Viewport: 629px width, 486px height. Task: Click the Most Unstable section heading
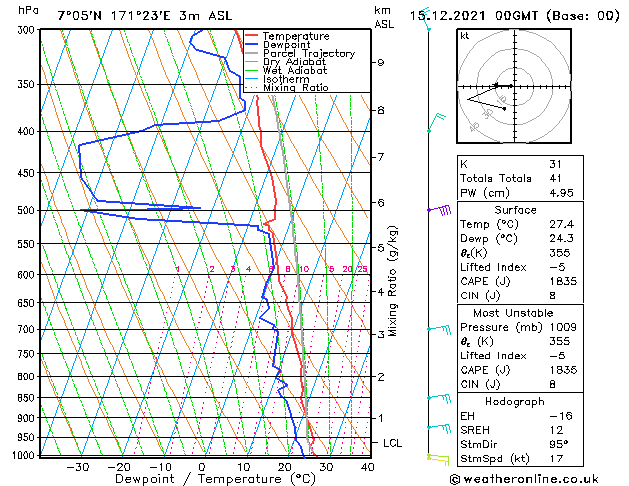(x=513, y=313)
